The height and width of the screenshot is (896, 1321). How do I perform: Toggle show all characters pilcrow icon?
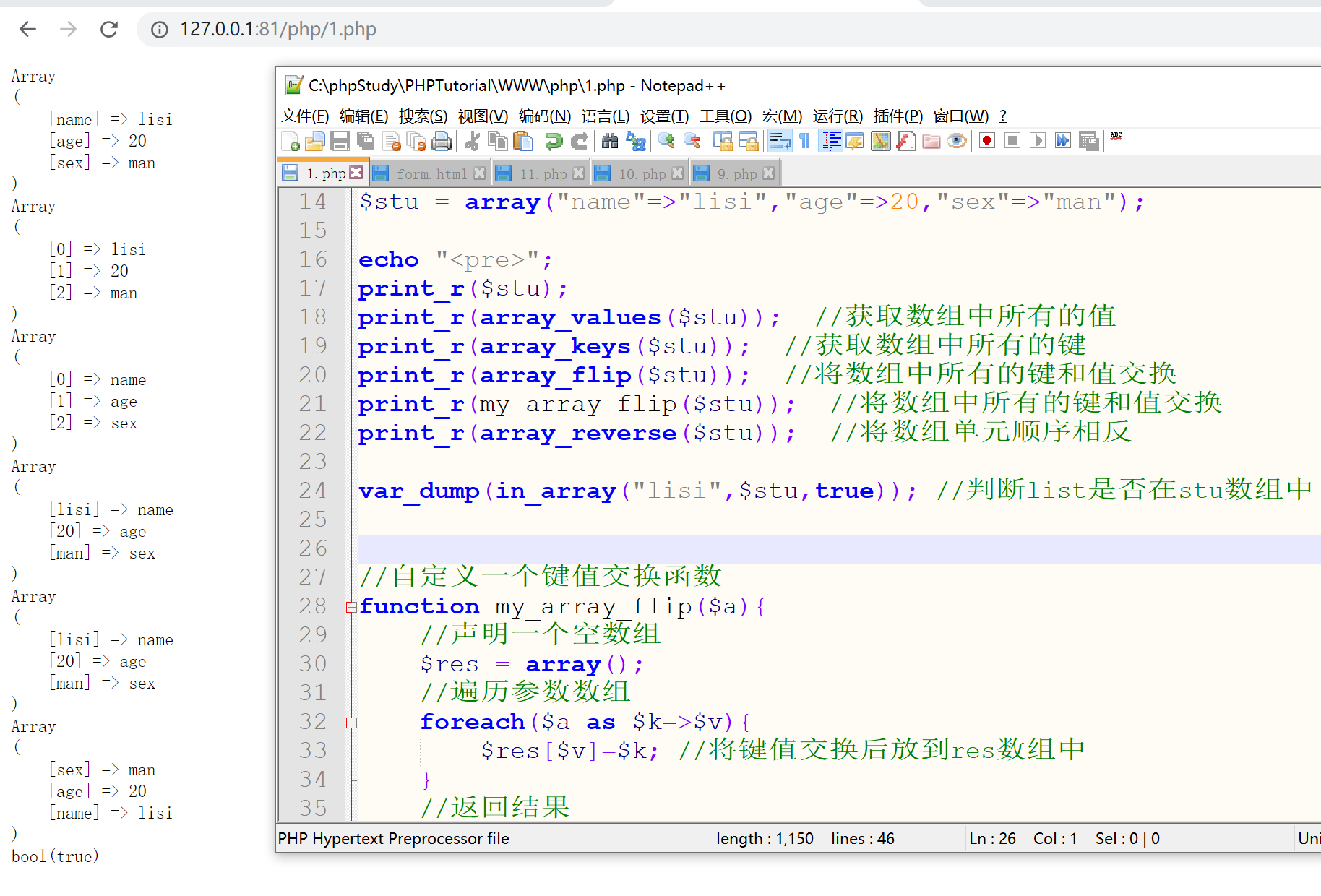804,141
